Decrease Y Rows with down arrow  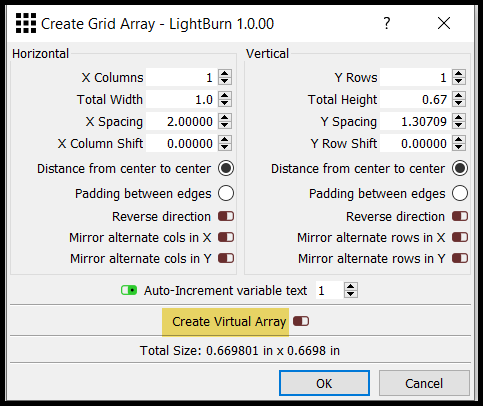(x=459, y=81)
